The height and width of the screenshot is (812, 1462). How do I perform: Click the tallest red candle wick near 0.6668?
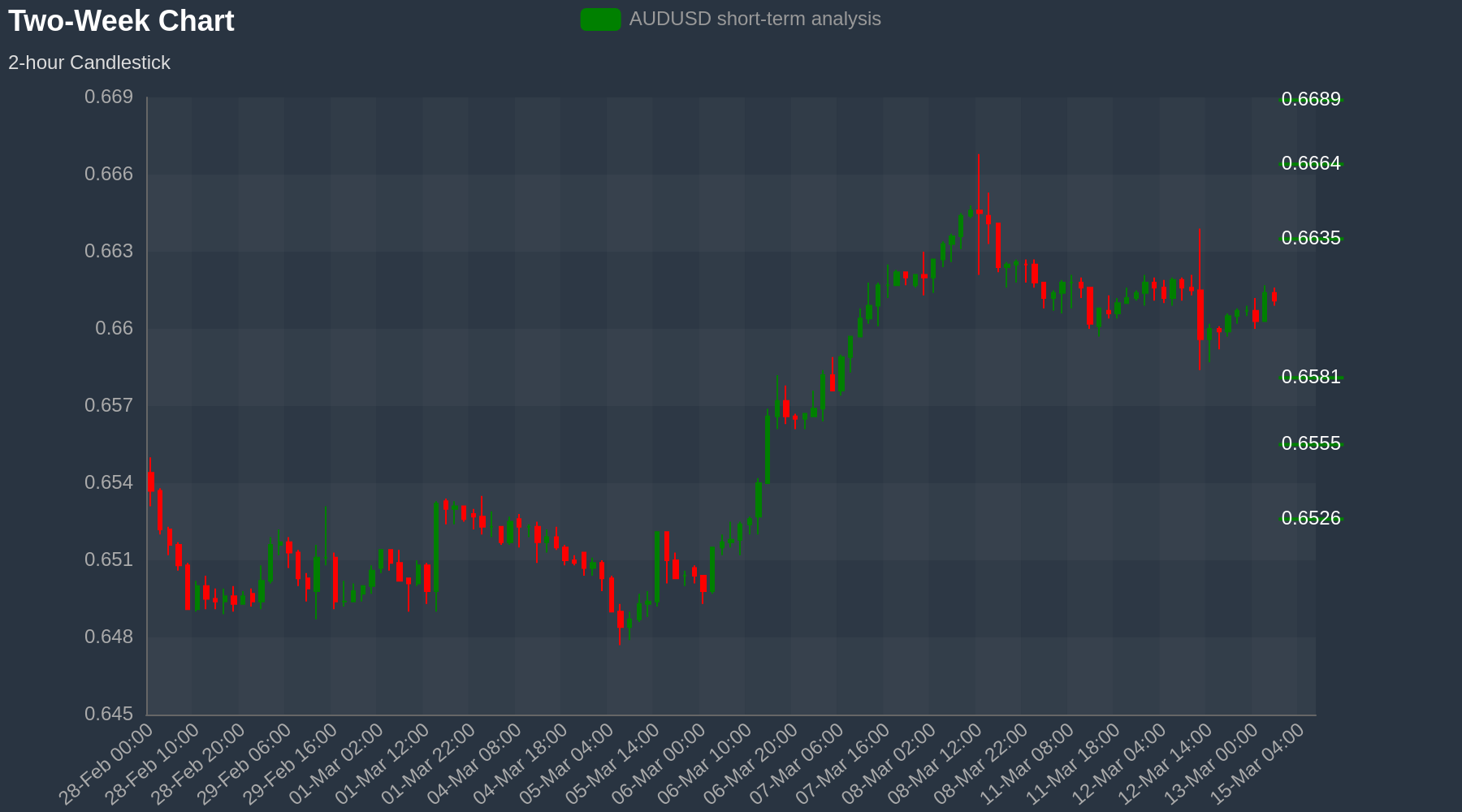979,213
